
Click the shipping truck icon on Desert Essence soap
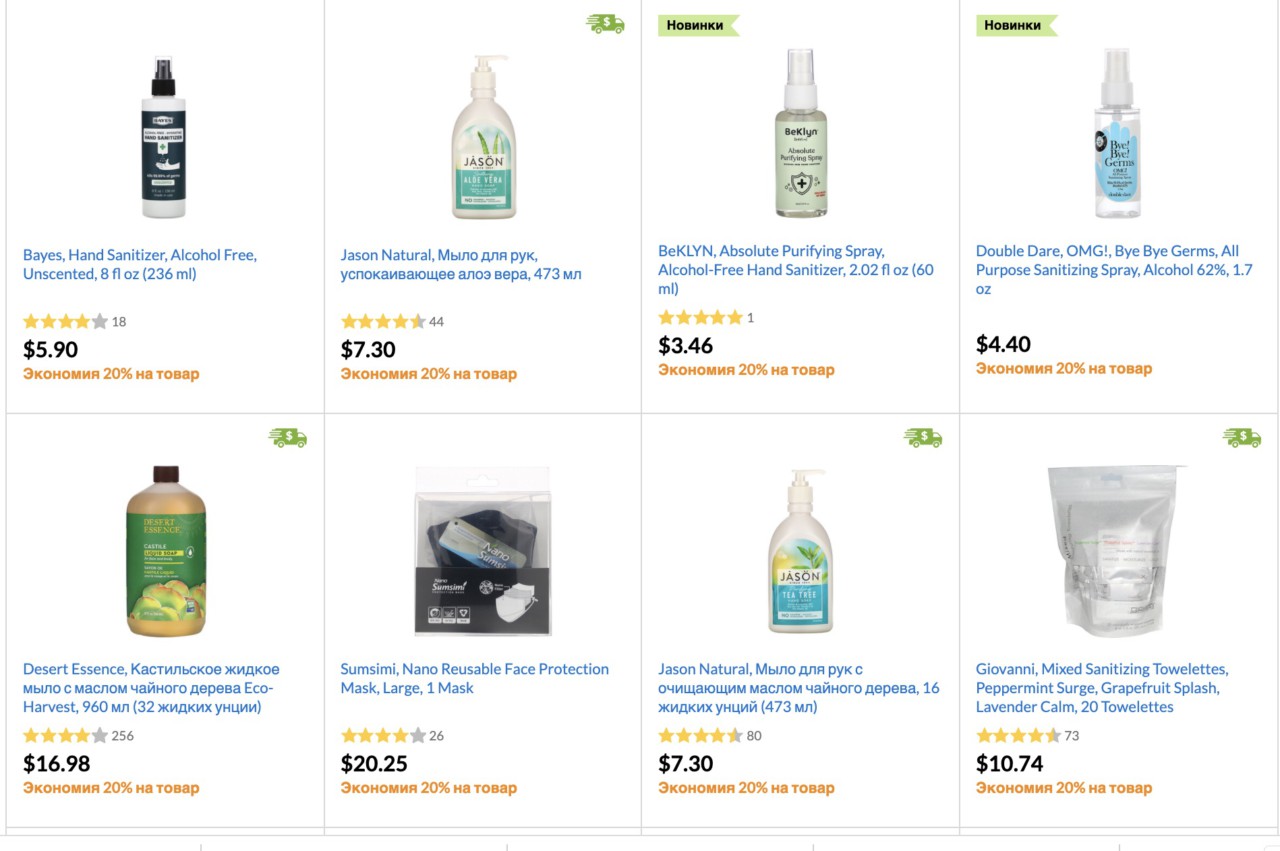(x=288, y=437)
